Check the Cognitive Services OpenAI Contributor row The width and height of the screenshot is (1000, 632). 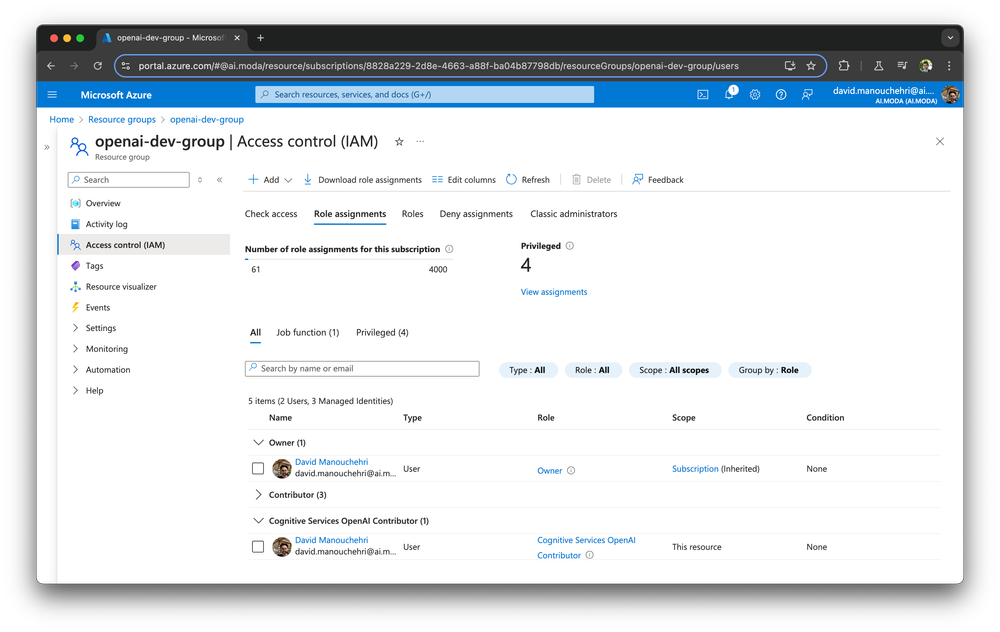coord(256,547)
